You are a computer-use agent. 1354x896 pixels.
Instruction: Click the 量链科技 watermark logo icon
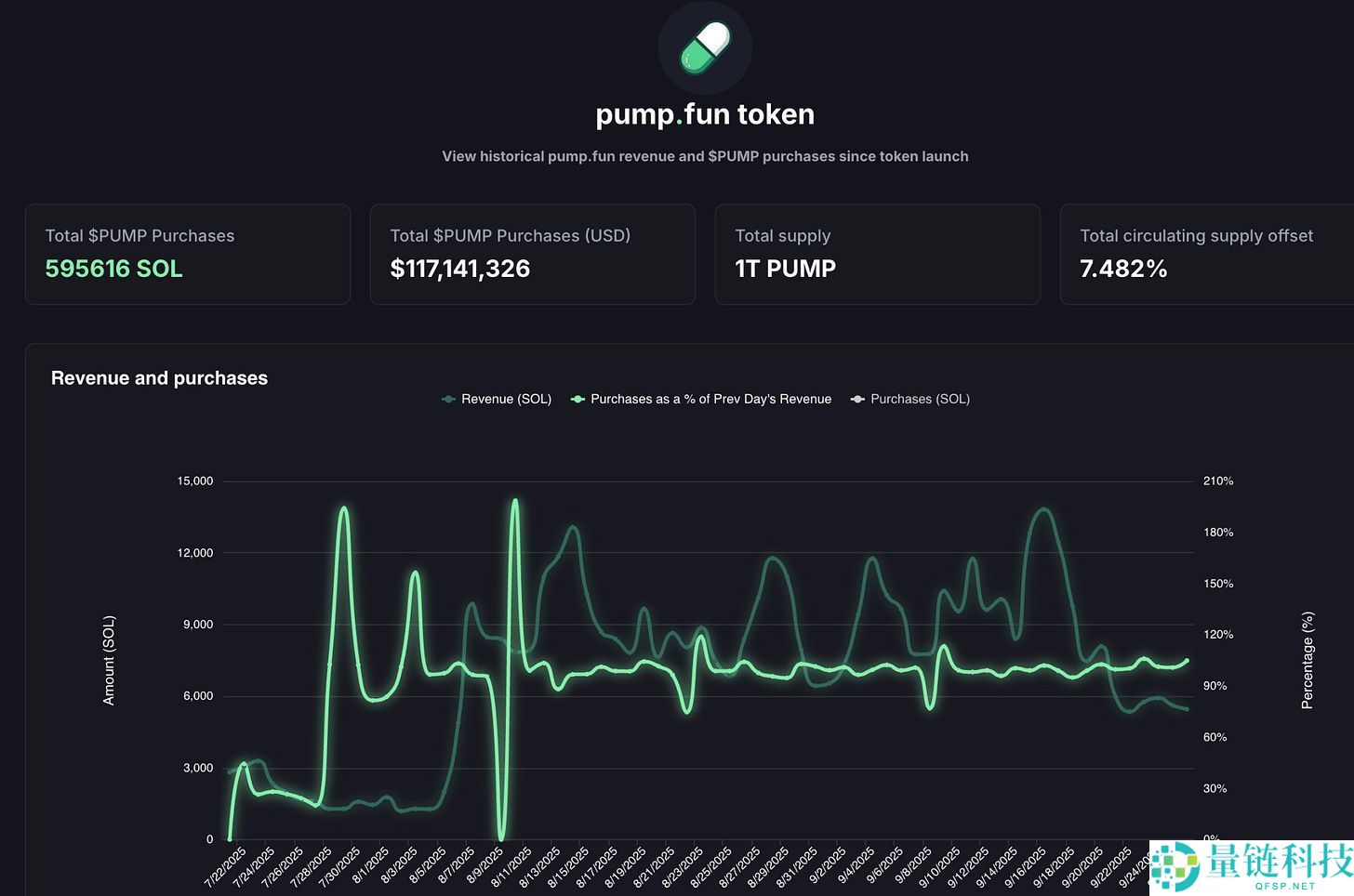1175,868
